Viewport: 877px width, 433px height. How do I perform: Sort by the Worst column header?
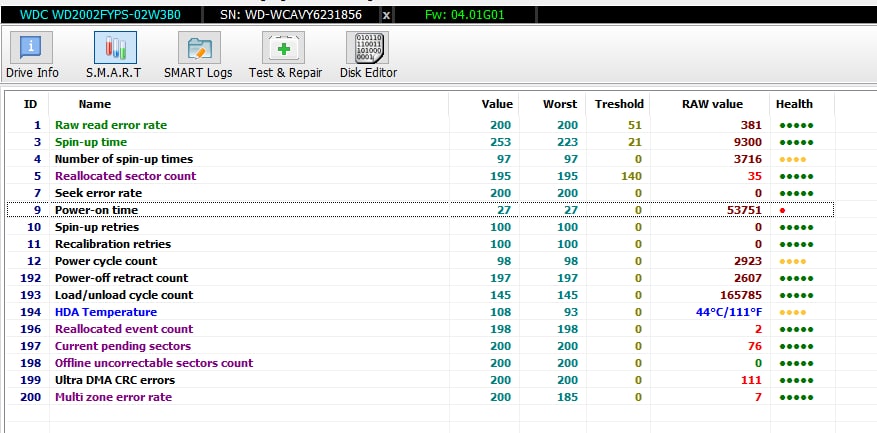560,104
